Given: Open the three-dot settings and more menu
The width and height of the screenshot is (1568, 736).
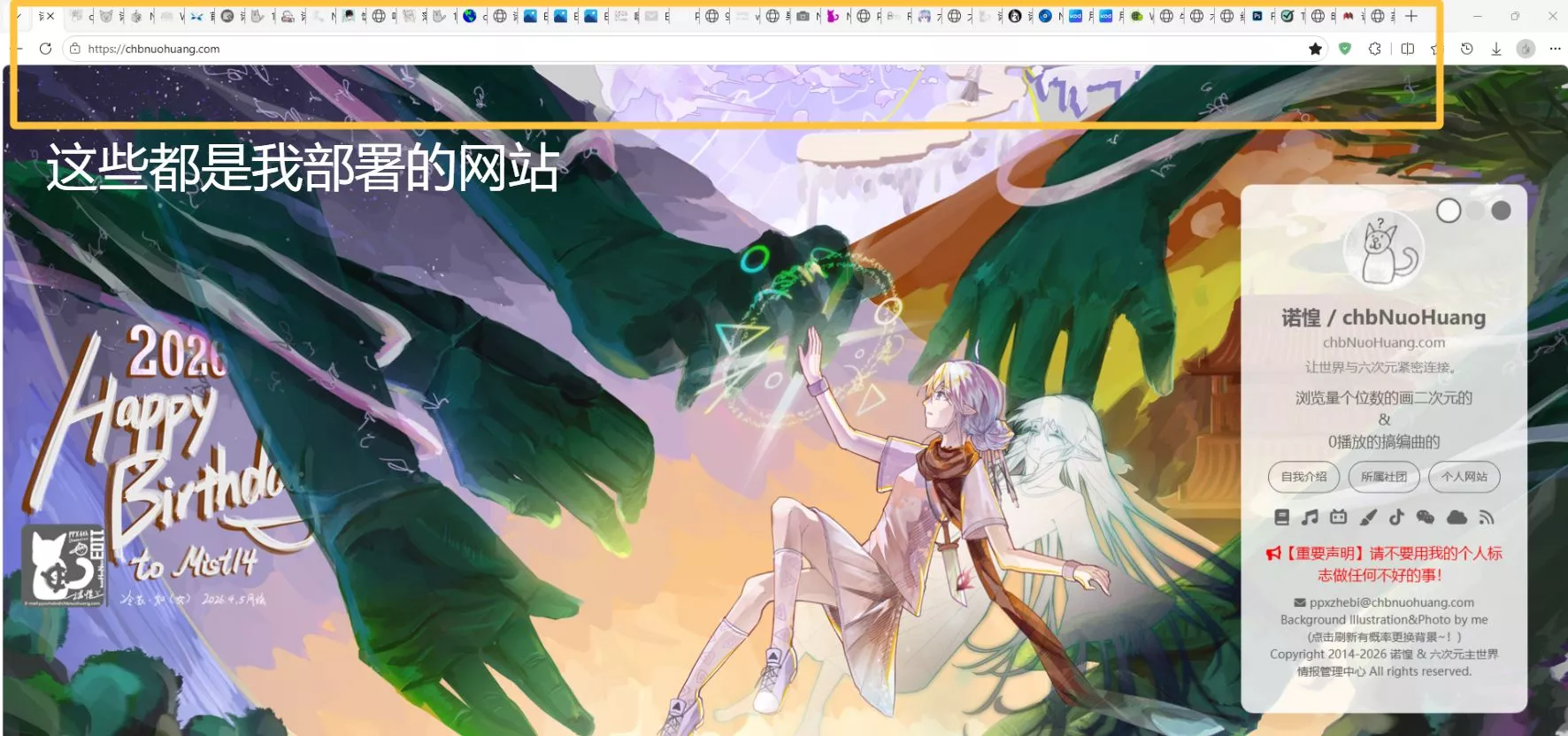Looking at the screenshot, I should click(1556, 49).
